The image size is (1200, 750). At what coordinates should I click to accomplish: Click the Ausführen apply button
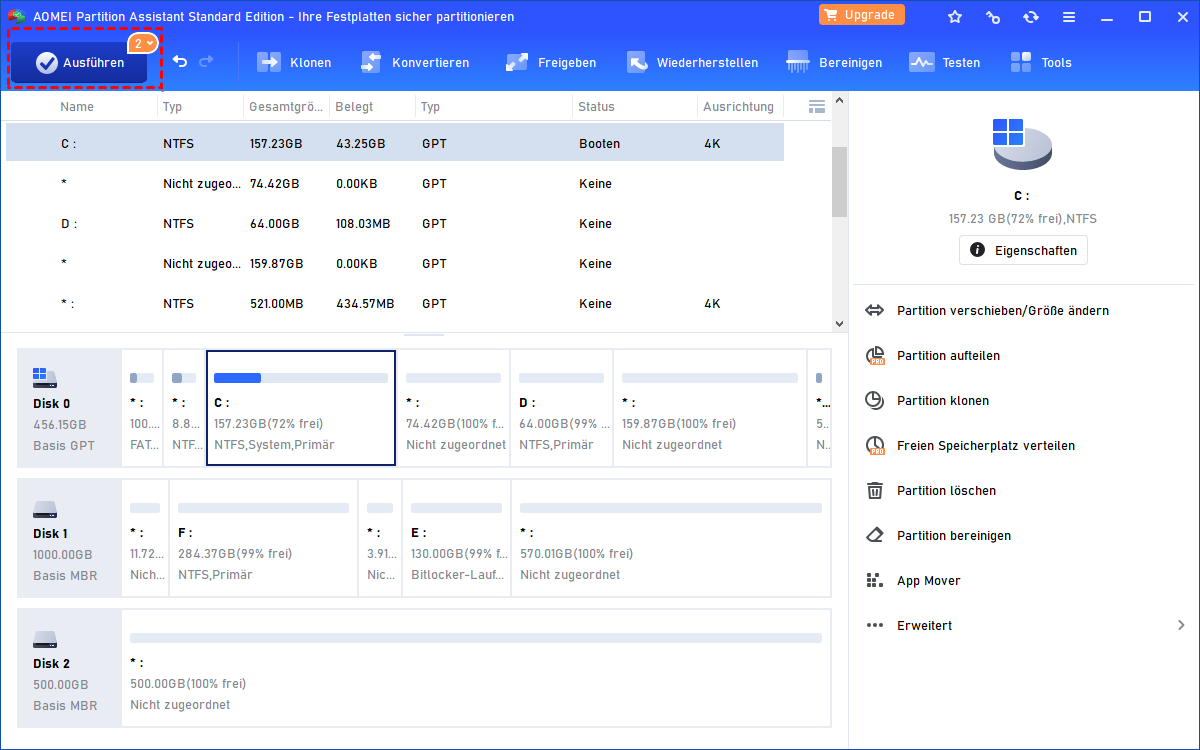pos(80,62)
